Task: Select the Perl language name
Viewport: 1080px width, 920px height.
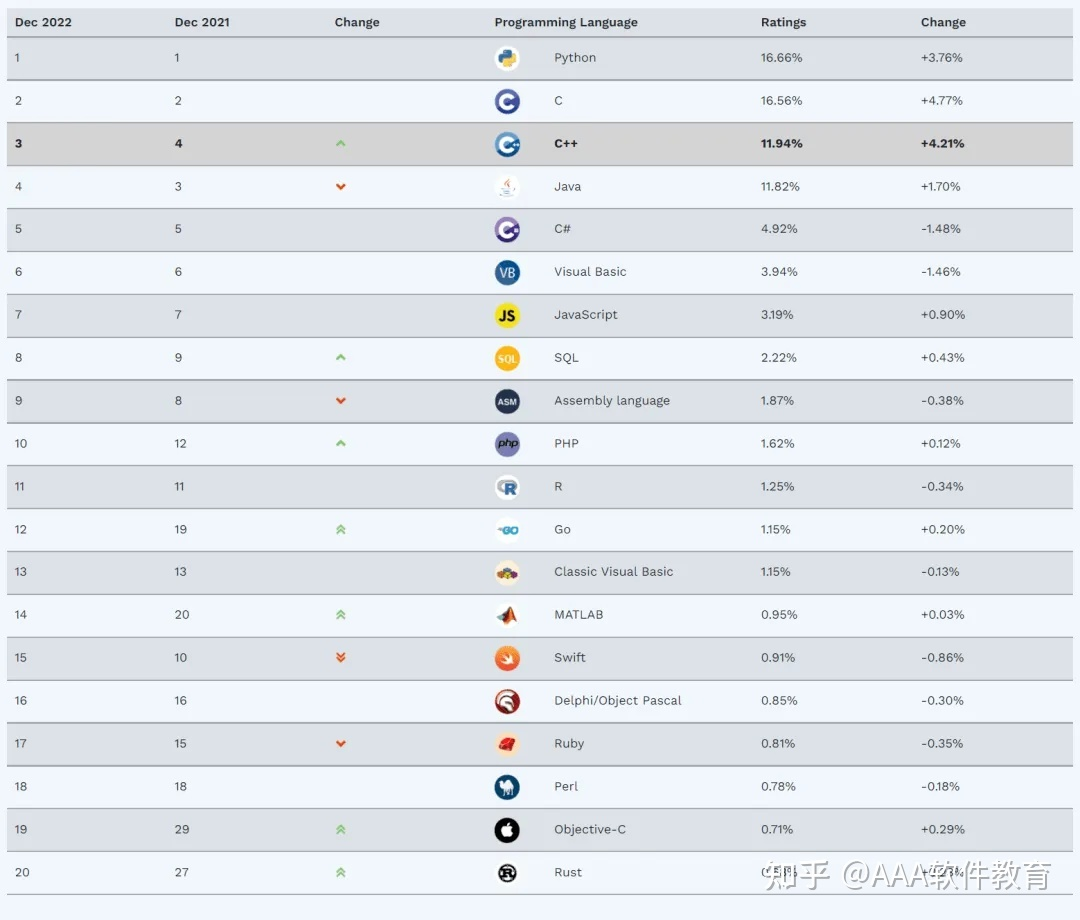Action: coord(566,787)
